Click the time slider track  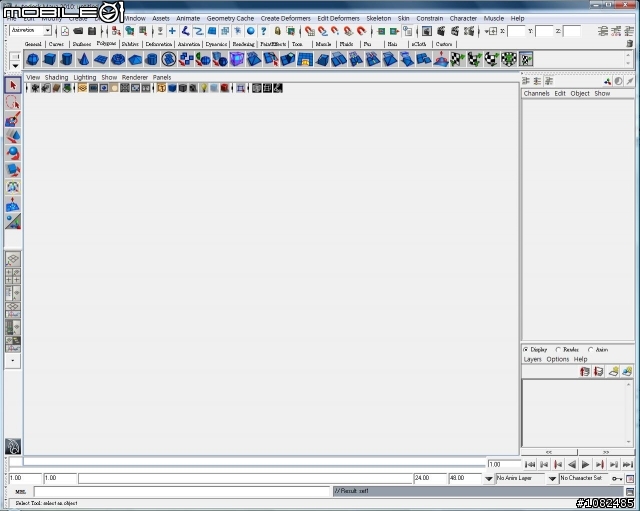[254, 462]
